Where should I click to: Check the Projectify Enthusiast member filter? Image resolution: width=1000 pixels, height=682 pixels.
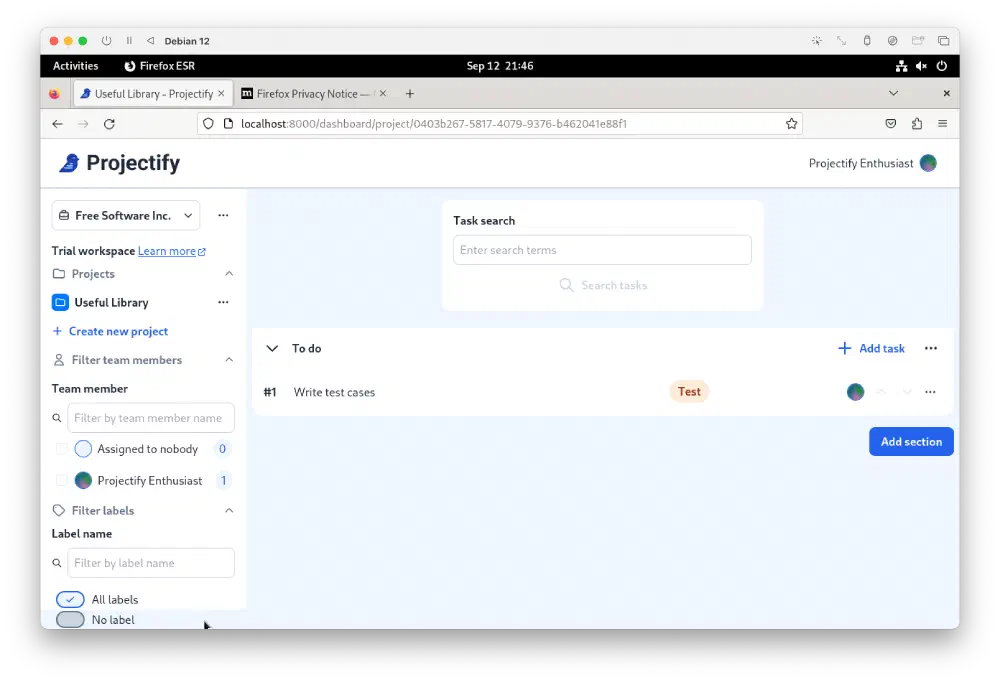click(x=61, y=480)
